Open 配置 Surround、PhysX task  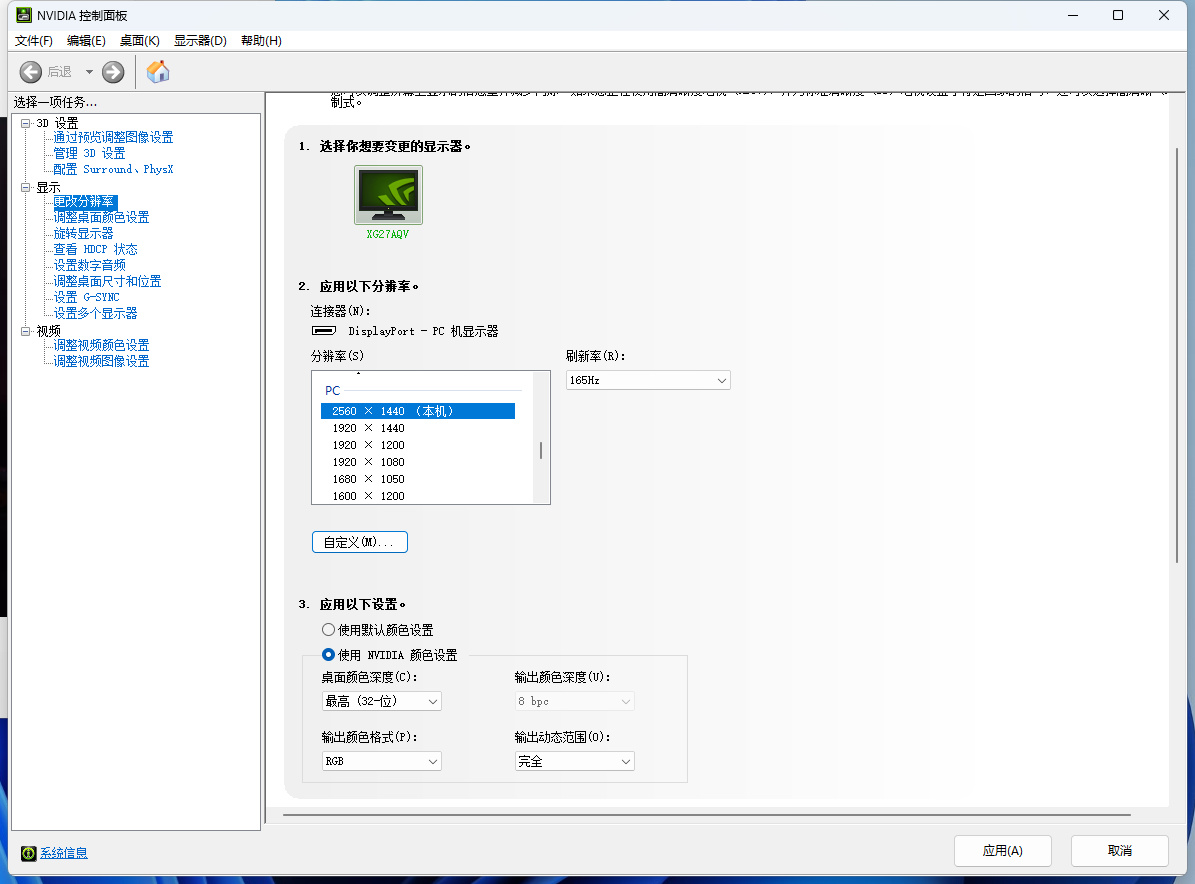click(113, 169)
